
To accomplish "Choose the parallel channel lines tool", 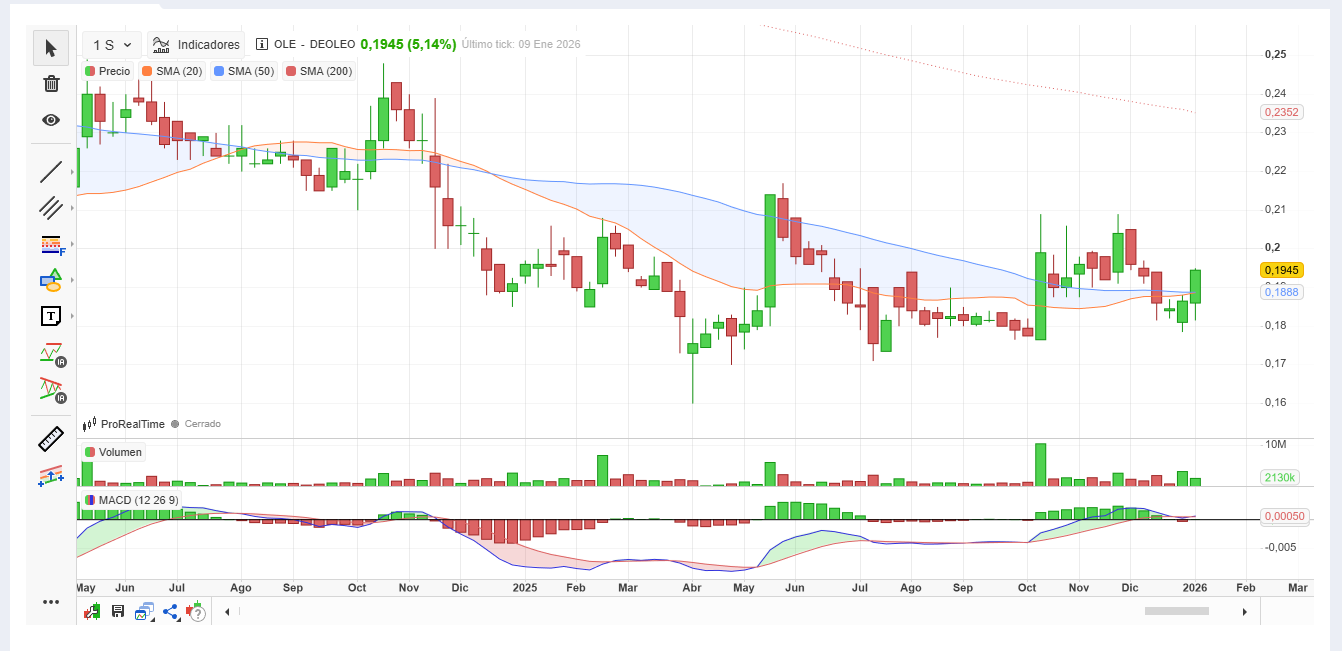I will pos(51,208).
